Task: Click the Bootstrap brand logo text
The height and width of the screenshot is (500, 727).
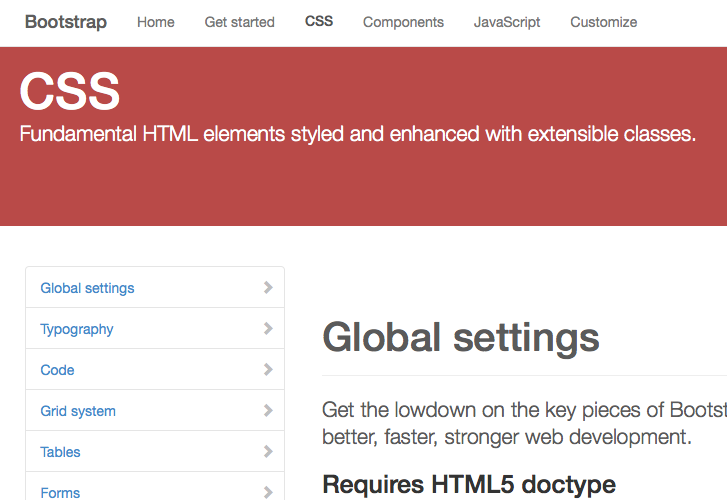Action: click(65, 22)
